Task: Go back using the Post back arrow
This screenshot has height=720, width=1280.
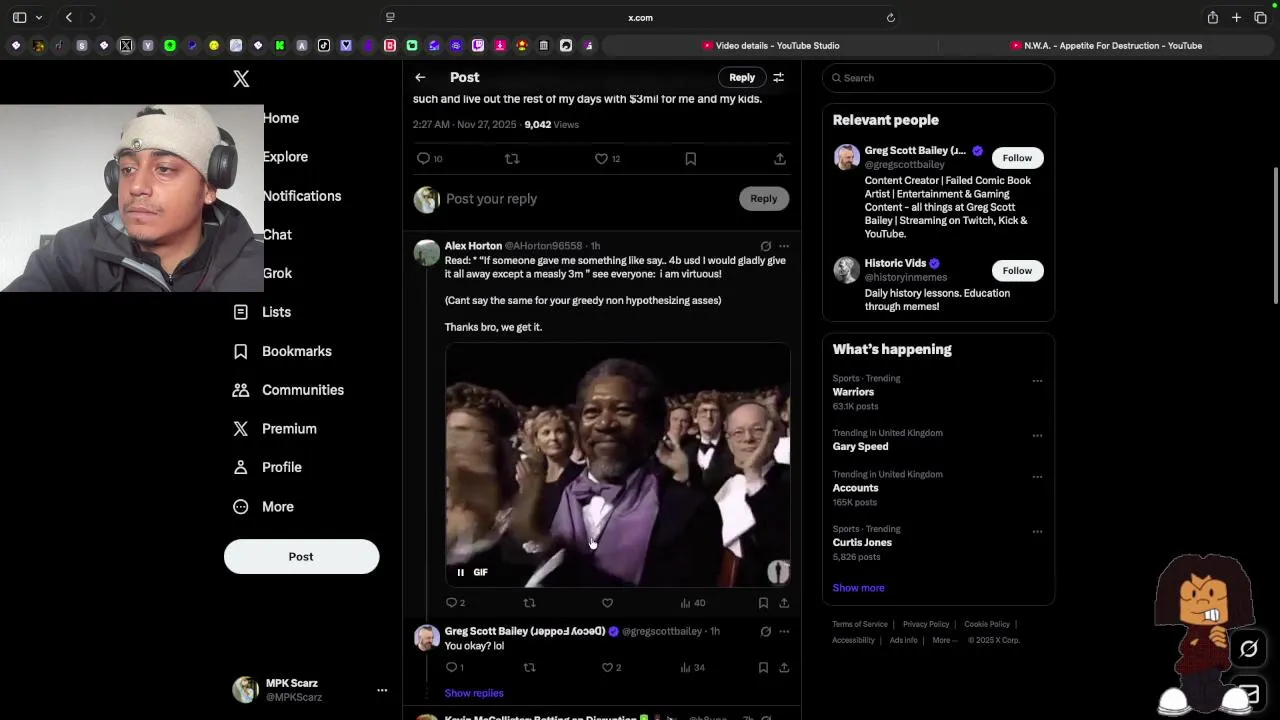Action: point(420,77)
